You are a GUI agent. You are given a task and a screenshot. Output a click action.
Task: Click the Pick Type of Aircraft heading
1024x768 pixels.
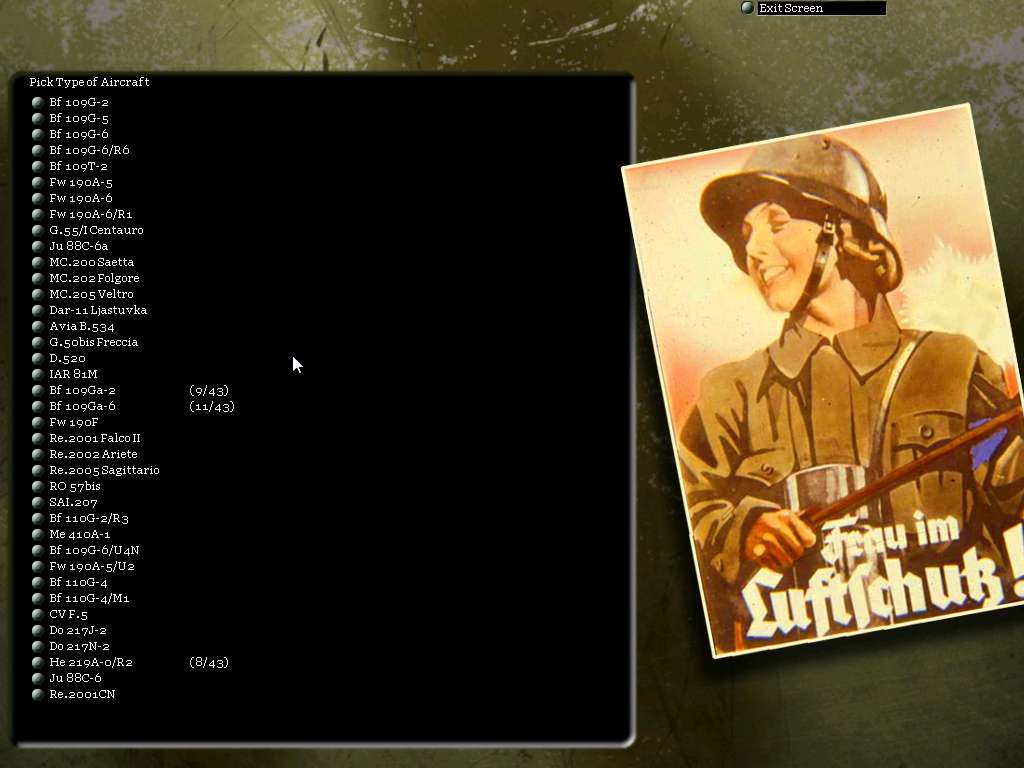pyautogui.click(x=89, y=82)
